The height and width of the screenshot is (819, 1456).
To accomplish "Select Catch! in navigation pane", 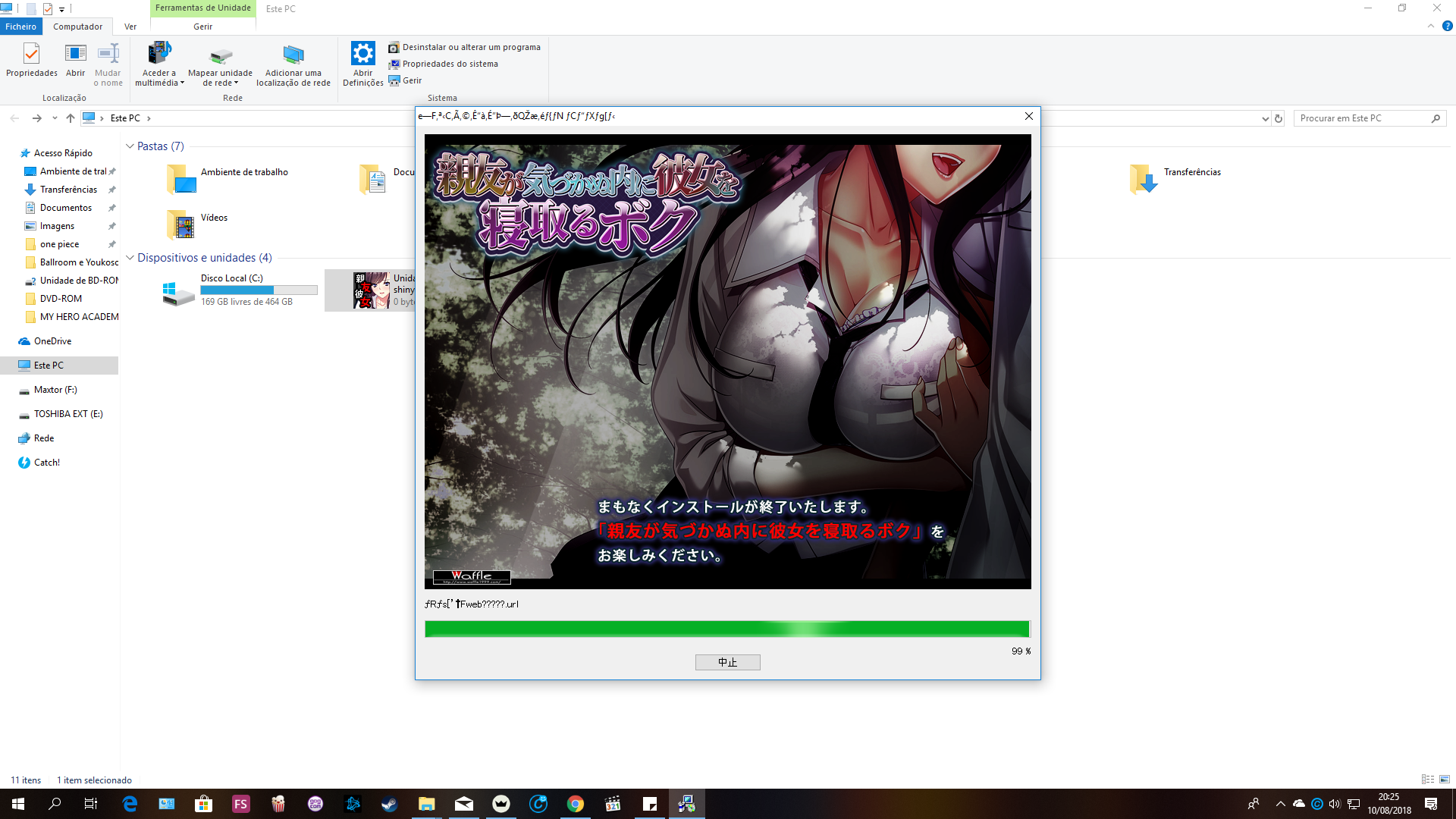I will coord(46,463).
